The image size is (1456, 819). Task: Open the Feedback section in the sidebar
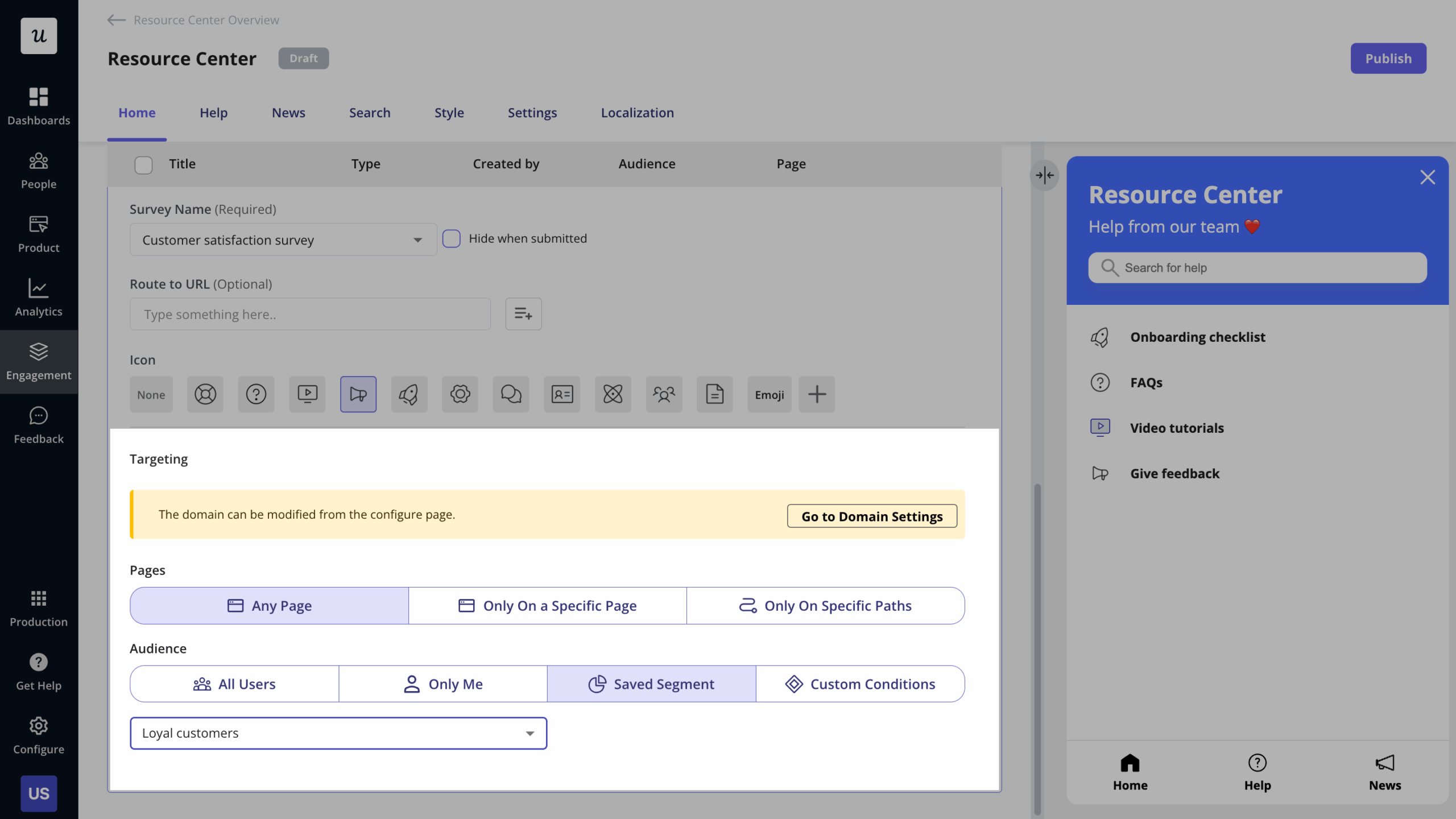pyautogui.click(x=38, y=425)
